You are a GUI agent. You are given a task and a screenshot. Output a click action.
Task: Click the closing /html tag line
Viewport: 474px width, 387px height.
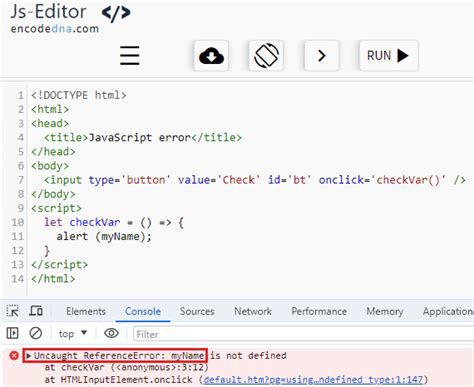pos(53,279)
